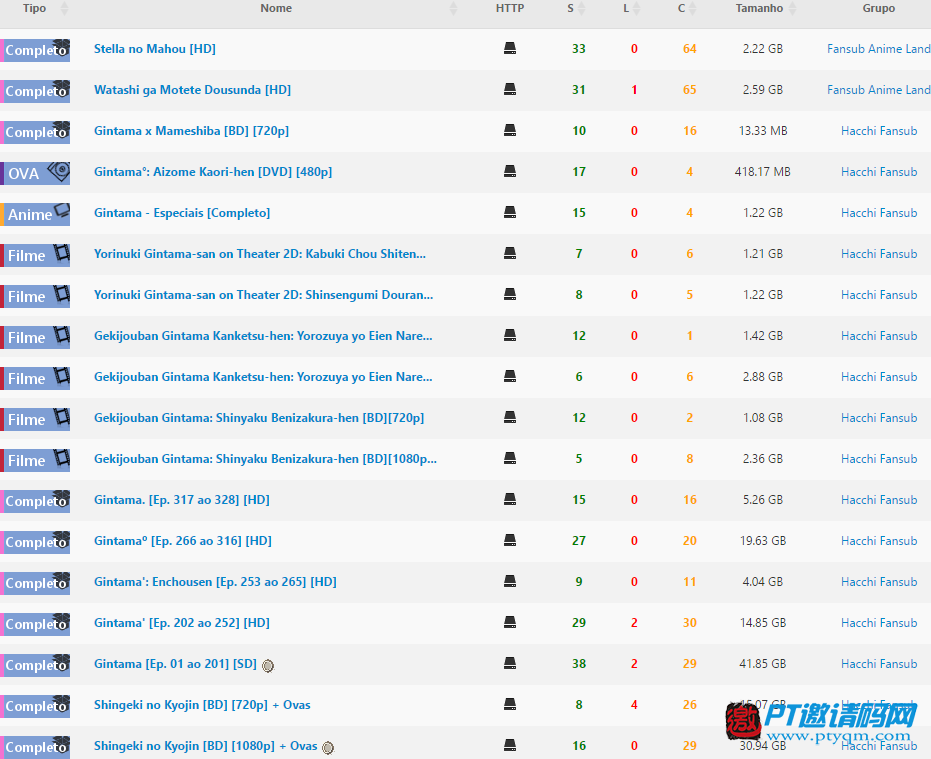Open Gintama x Mameshiba [BD] [720p] link

tap(191, 131)
